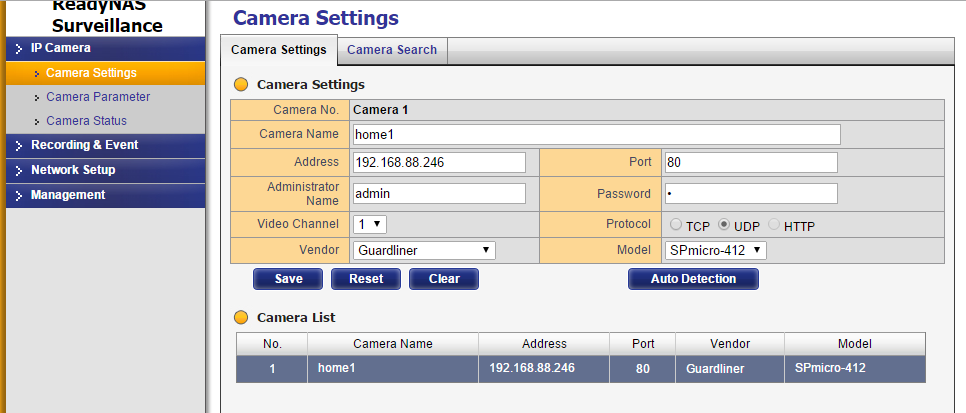The height and width of the screenshot is (413, 966).
Task: Click the Clear button
Action: (444, 279)
